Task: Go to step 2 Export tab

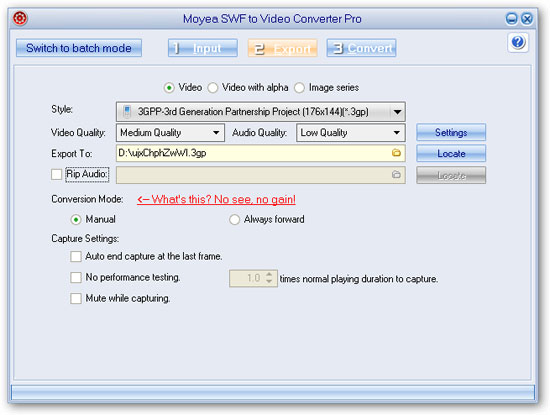Action: [283, 48]
